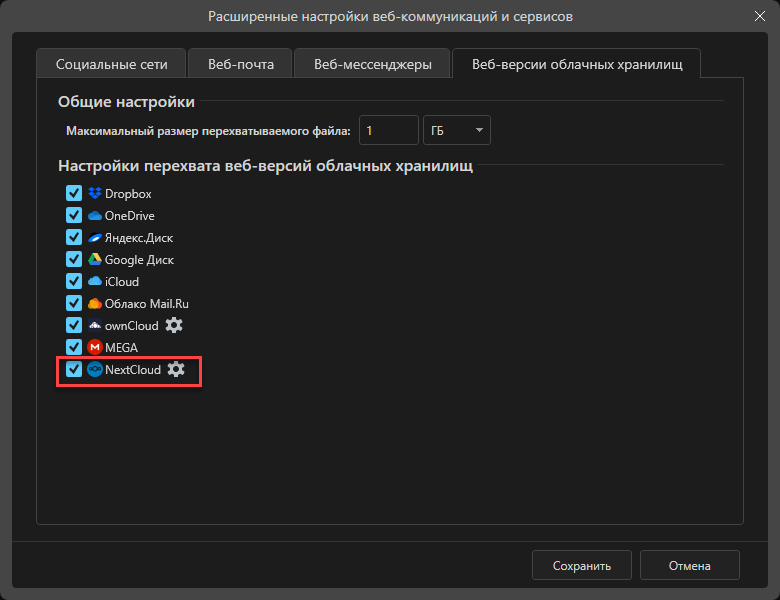Toggle the MEGA checkbox
The height and width of the screenshot is (600, 780).
click(x=74, y=347)
